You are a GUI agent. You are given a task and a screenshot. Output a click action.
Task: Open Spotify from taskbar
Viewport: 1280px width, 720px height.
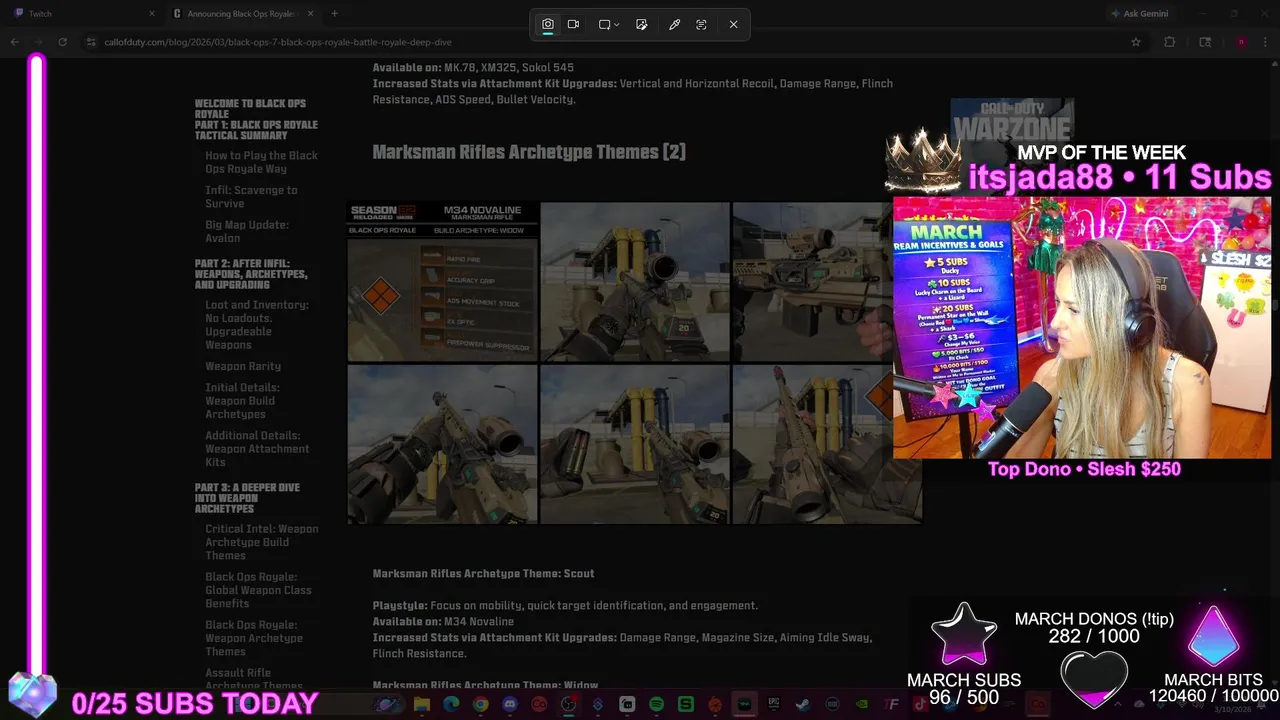656,705
